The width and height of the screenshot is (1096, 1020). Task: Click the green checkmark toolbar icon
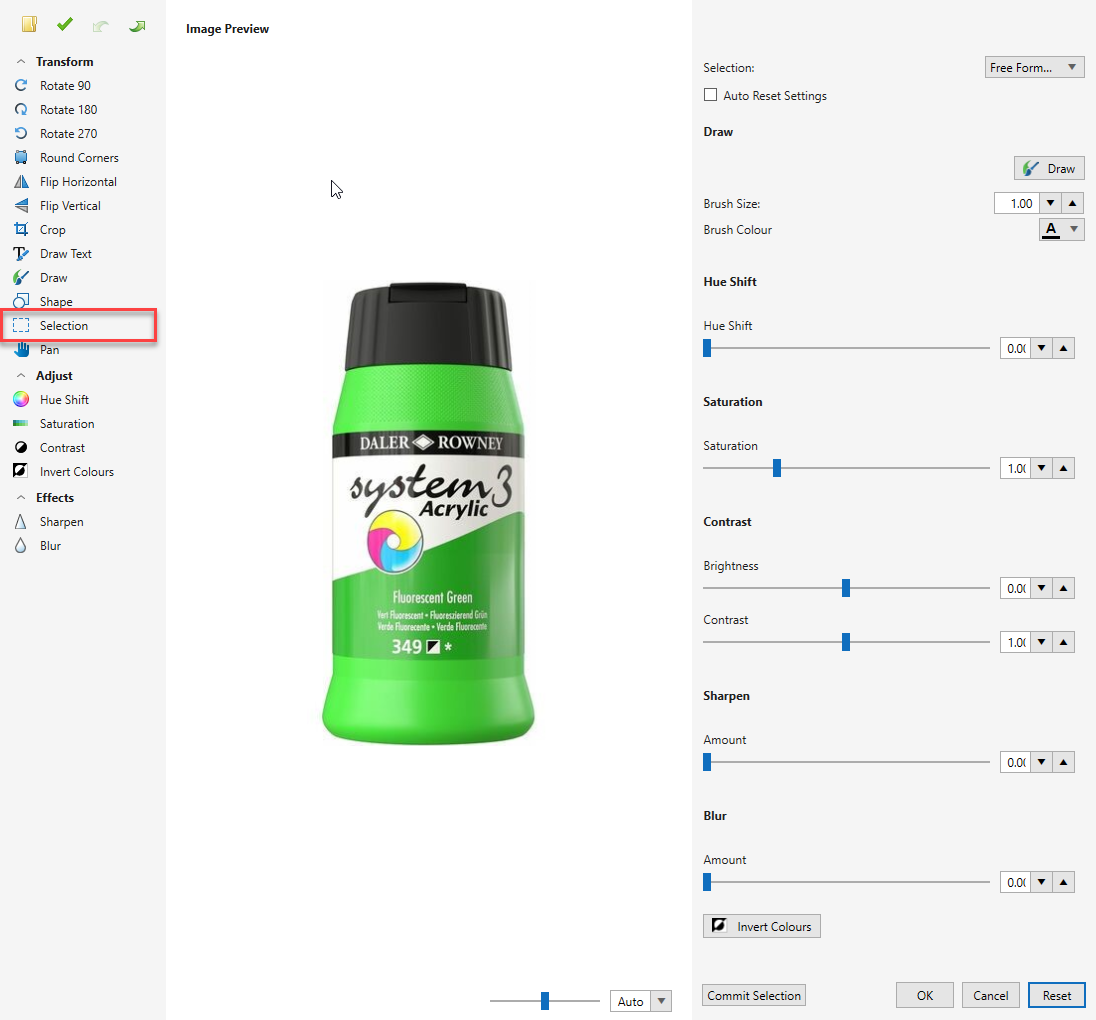[x=65, y=24]
